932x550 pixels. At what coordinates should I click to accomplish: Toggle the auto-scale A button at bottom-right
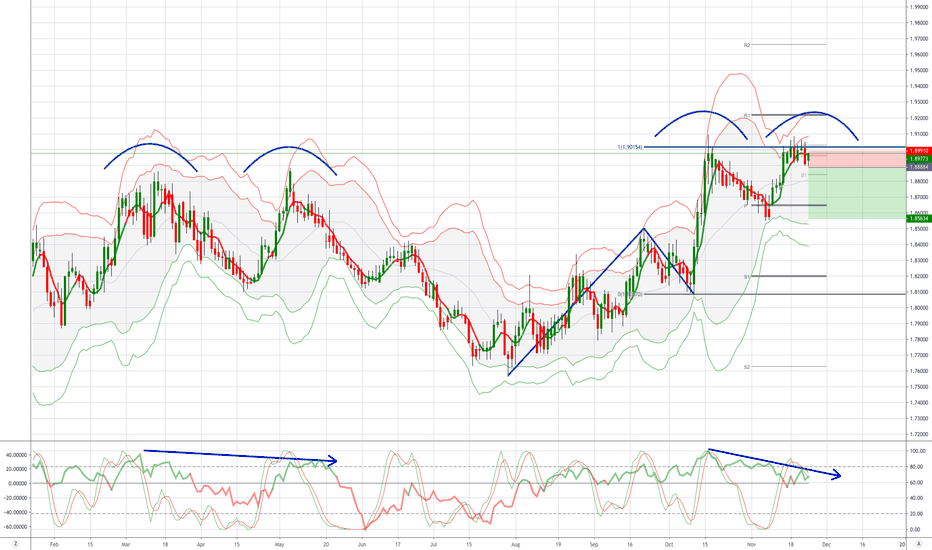click(x=918, y=542)
